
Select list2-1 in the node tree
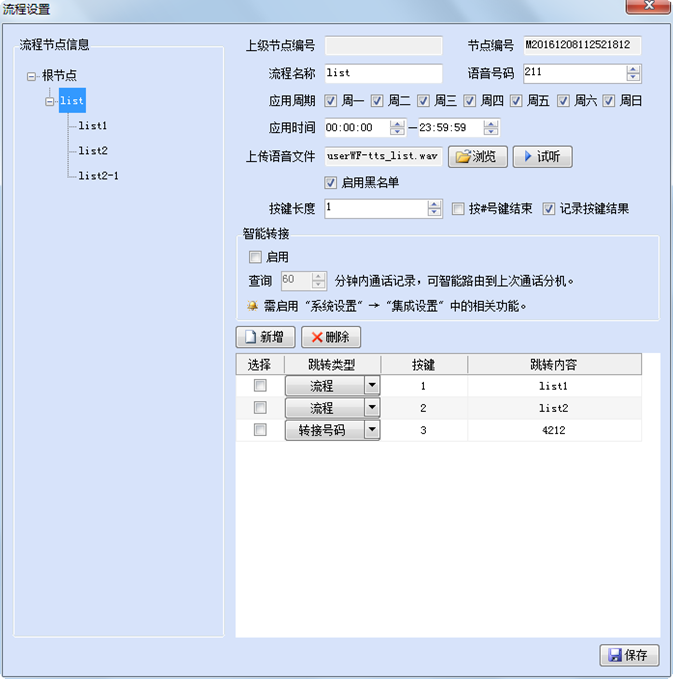click(99, 175)
